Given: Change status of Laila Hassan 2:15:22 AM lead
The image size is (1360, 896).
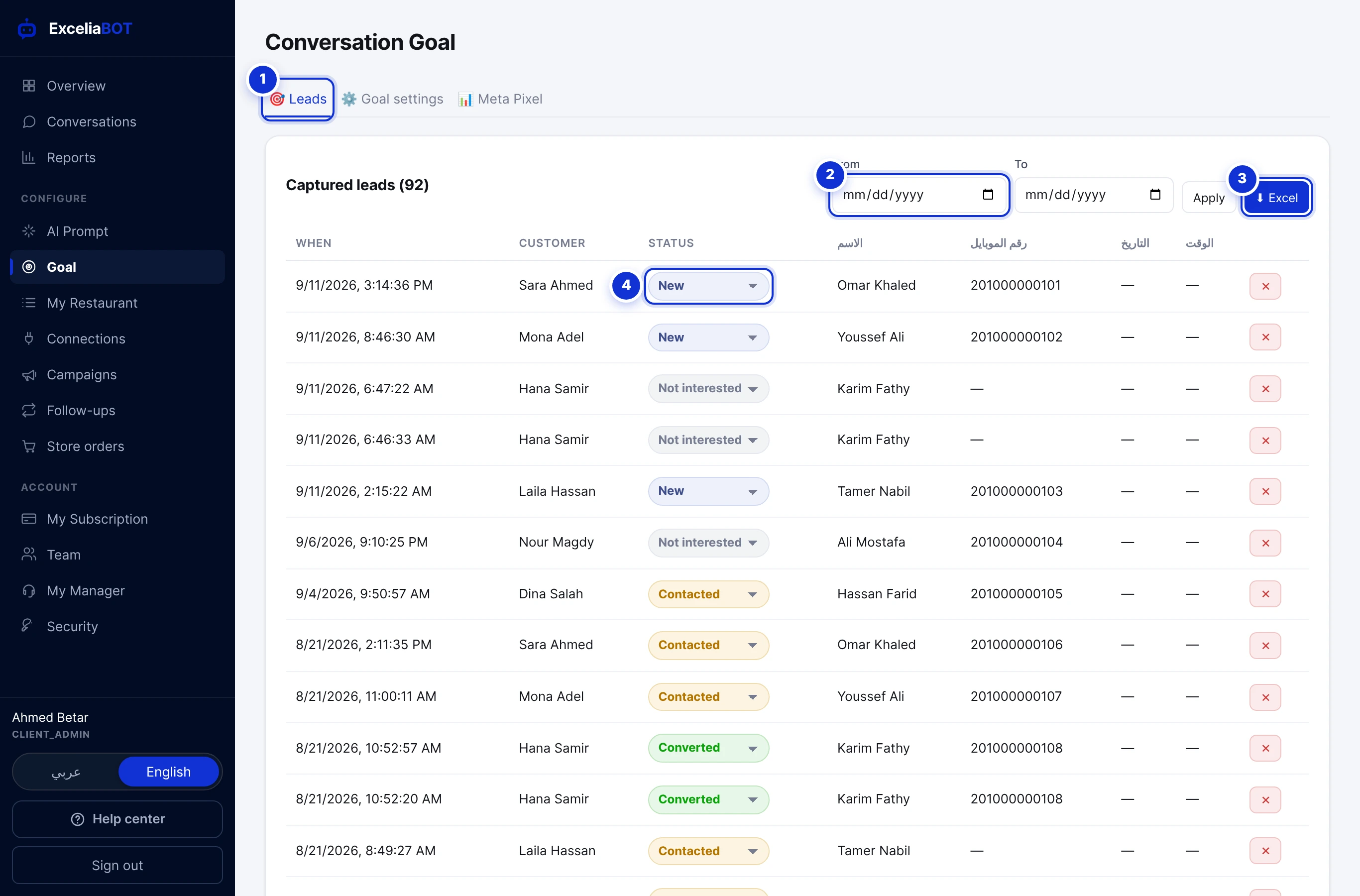Looking at the screenshot, I should tap(708, 491).
